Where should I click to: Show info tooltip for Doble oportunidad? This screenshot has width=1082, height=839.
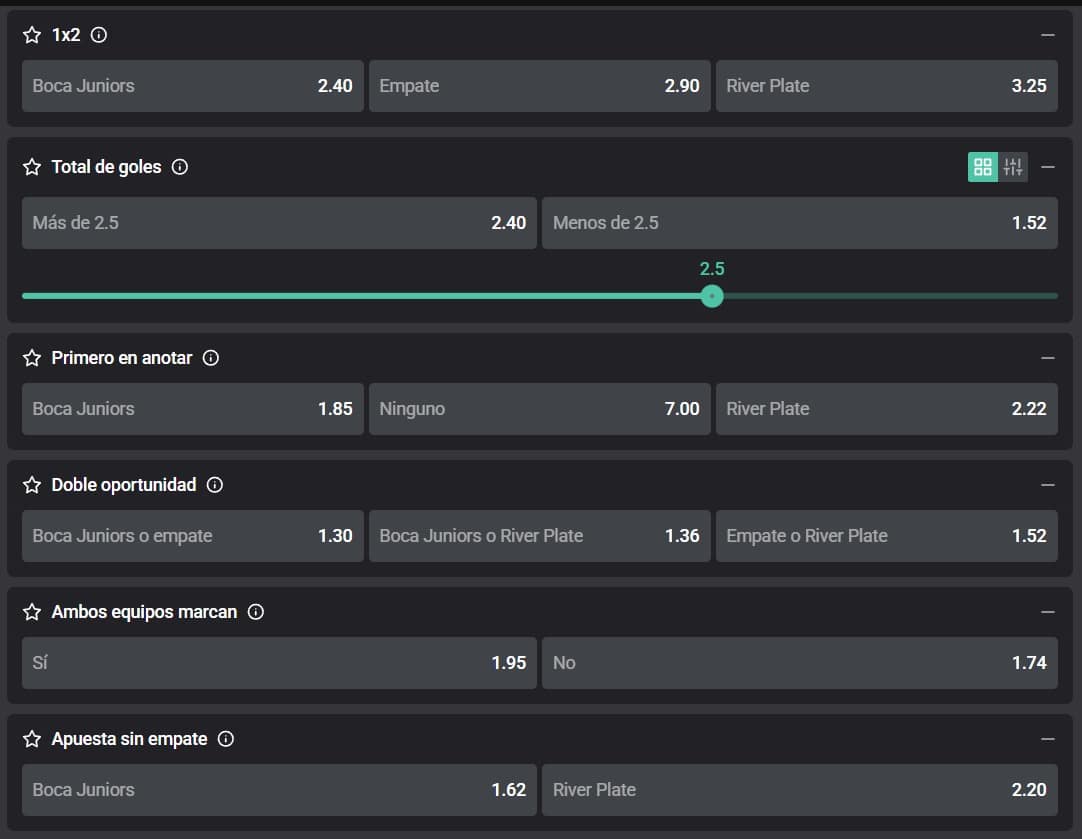pos(215,485)
